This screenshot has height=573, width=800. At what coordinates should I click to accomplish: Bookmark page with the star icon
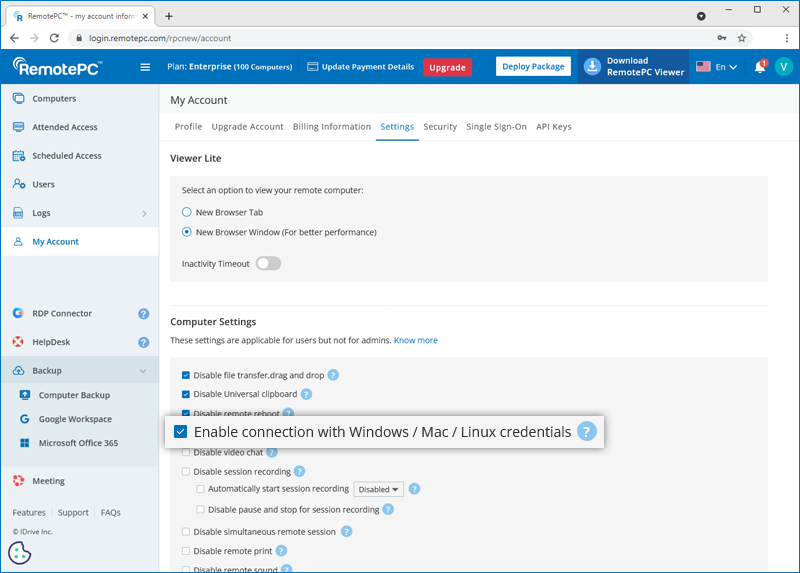pyautogui.click(x=742, y=38)
